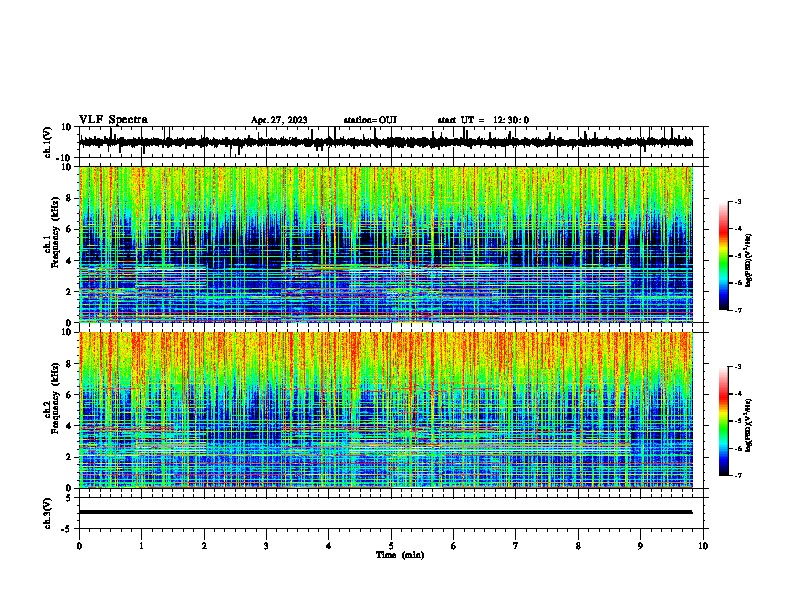
Task: Click the ch.2 spectrogram panel
Action: pyautogui.click(x=385, y=410)
